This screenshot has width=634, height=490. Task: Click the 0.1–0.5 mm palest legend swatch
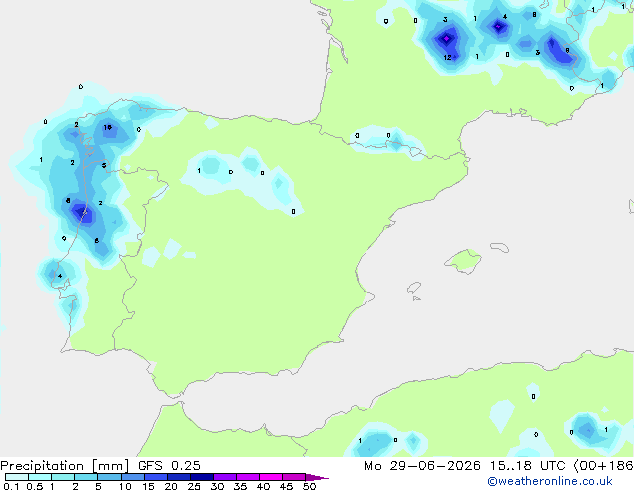(17, 477)
